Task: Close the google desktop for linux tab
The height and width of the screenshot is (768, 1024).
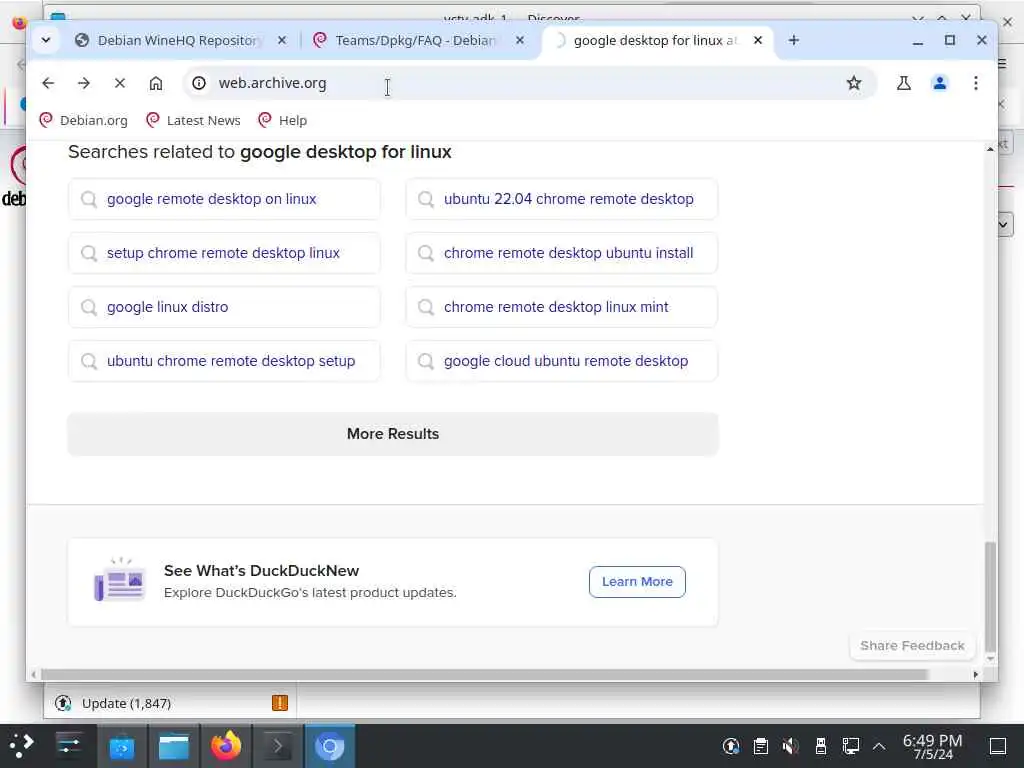Action: point(758,40)
